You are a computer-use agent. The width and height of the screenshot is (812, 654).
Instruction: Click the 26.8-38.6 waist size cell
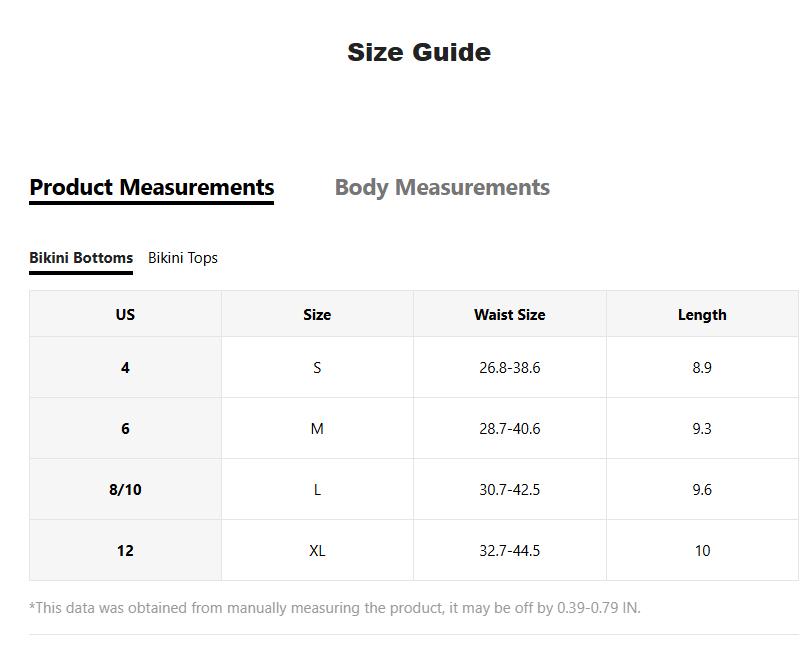(x=509, y=368)
